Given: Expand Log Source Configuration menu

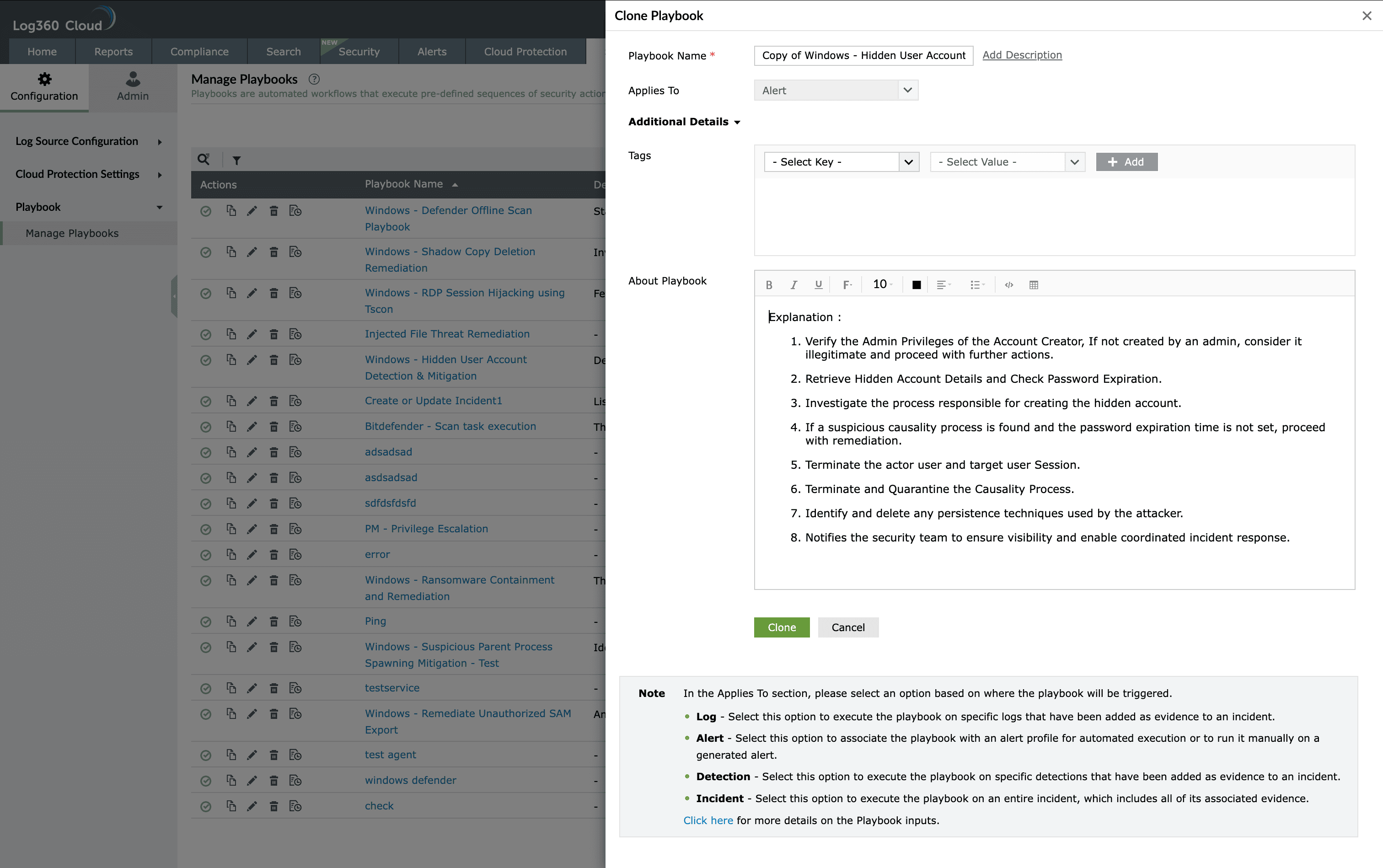Looking at the screenshot, I should click(88, 141).
